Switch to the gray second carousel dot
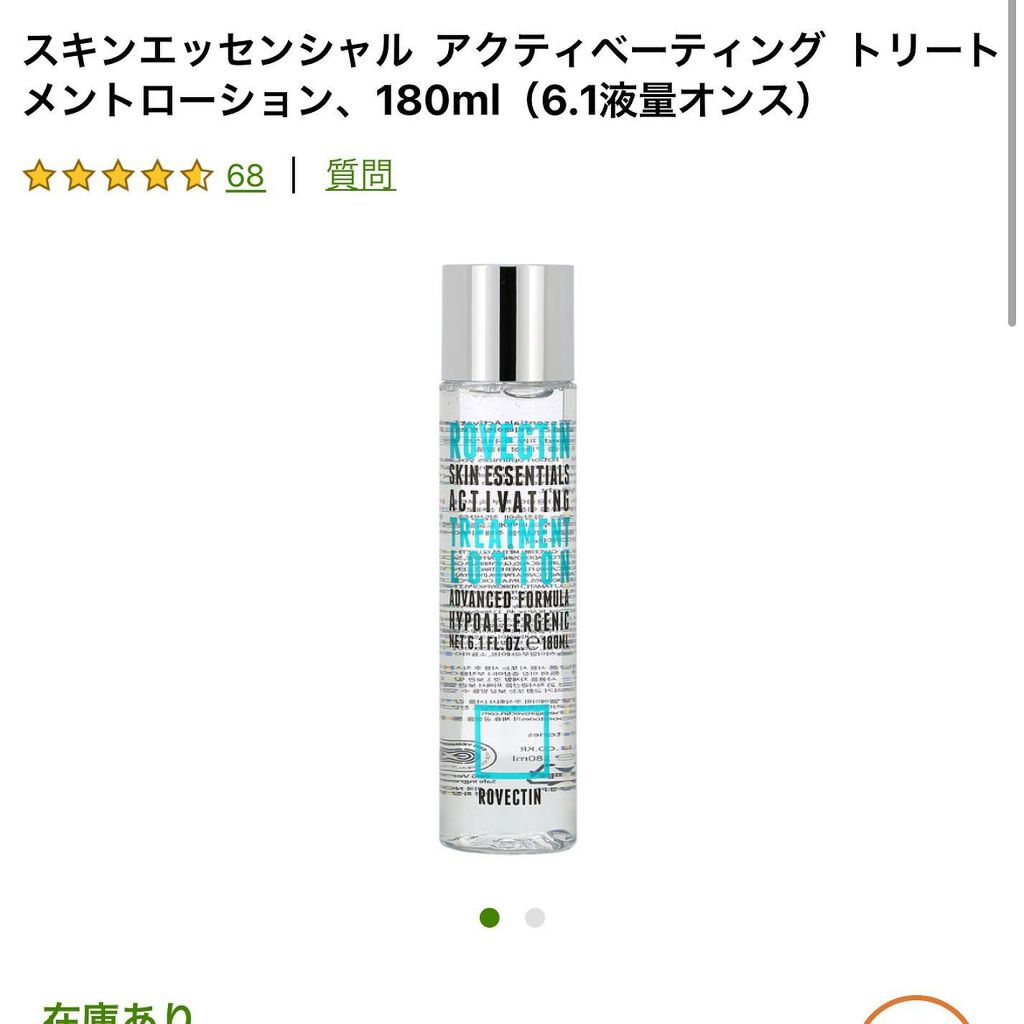 coord(535,918)
